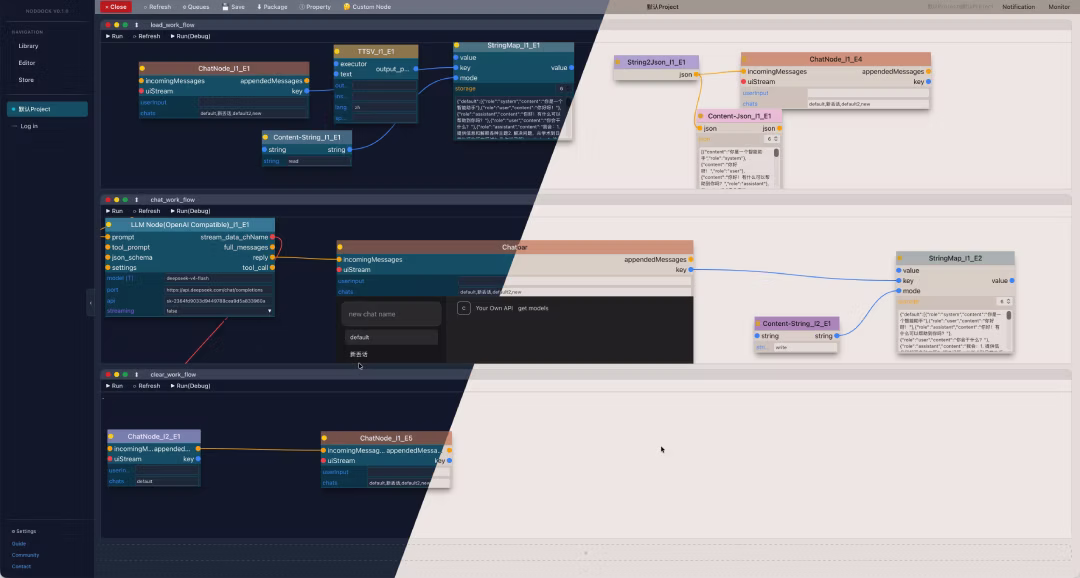Collapse the left sidebar with the edge handle
This screenshot has height=578, width=1080.
(x=90, y=302)
